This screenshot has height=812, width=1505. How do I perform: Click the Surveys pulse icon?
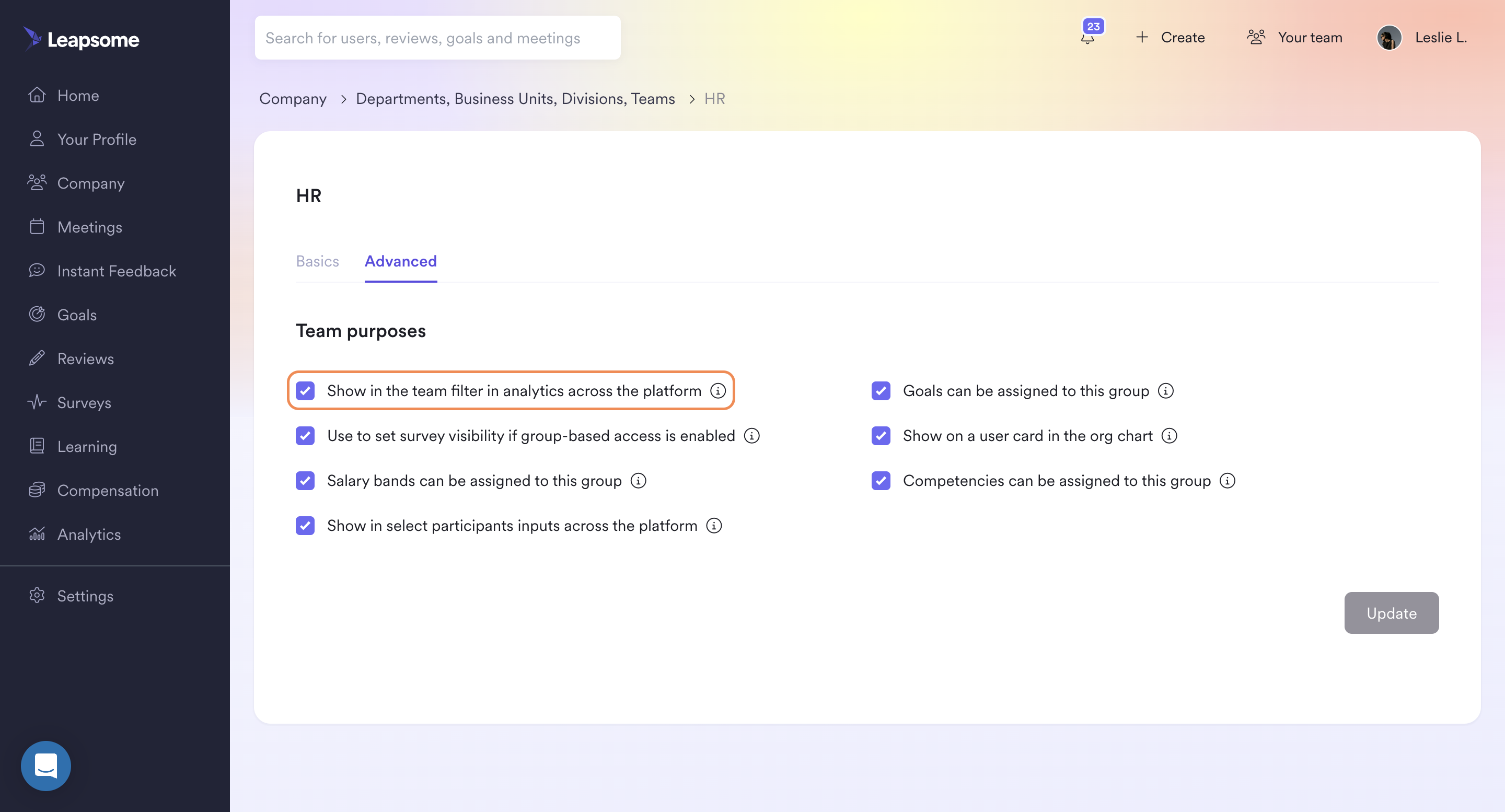tap(37, 402)
